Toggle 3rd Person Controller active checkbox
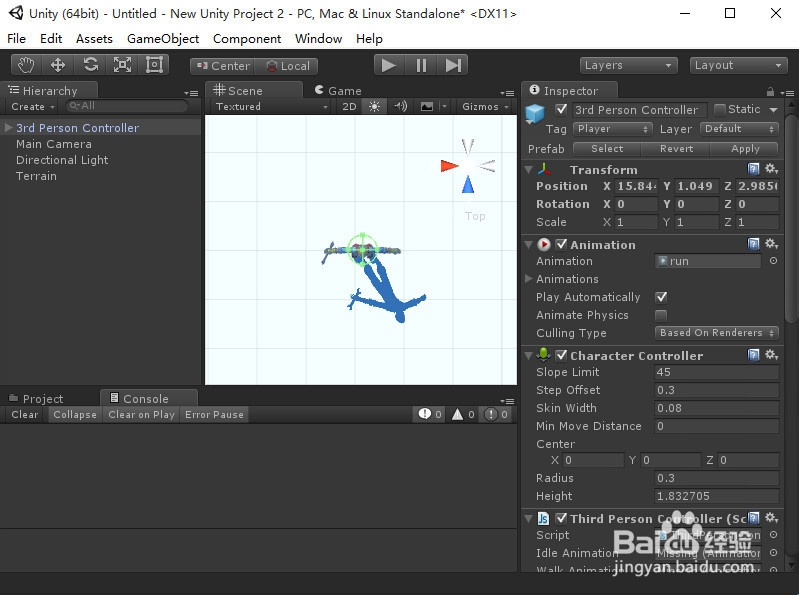Viewport: 799px width, 595px height. click(562, 110)
